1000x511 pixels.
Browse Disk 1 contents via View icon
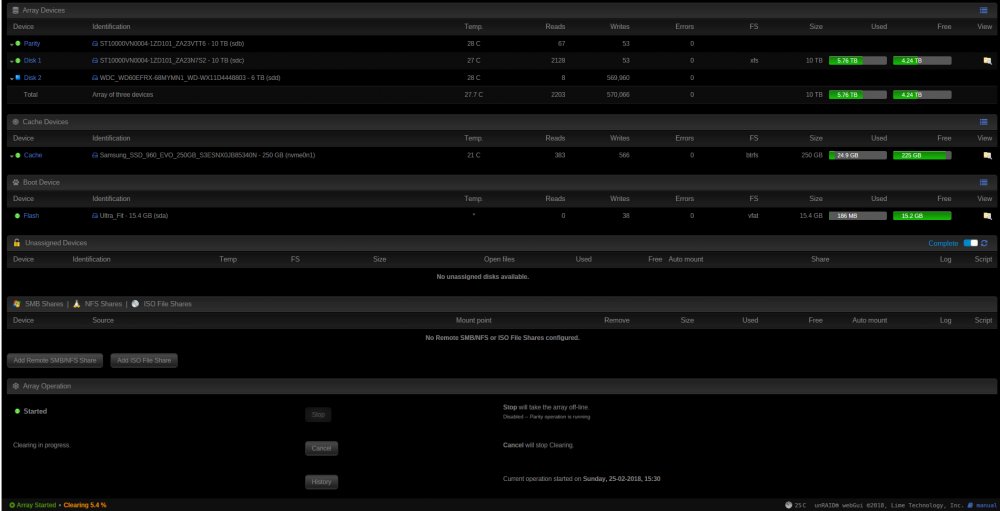(x=987, y=61)
